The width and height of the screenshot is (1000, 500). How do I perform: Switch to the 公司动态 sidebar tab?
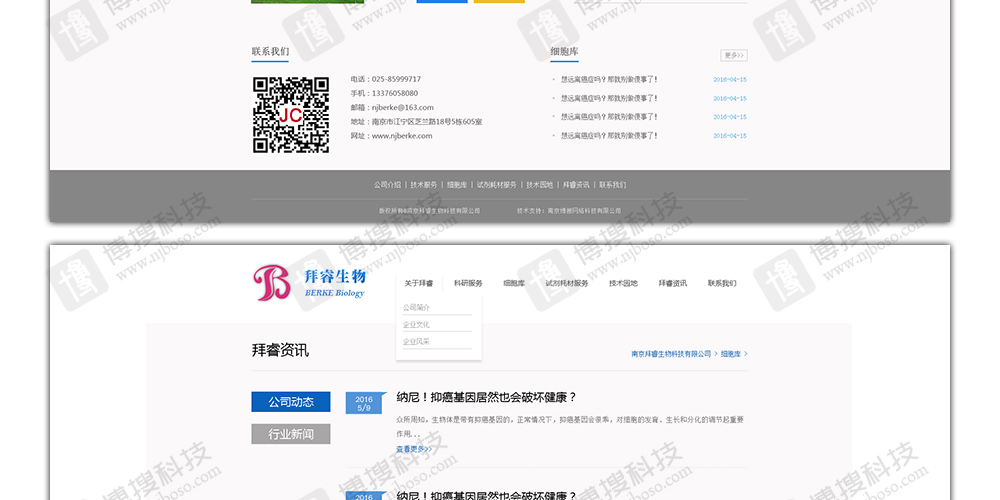[290, 402]
